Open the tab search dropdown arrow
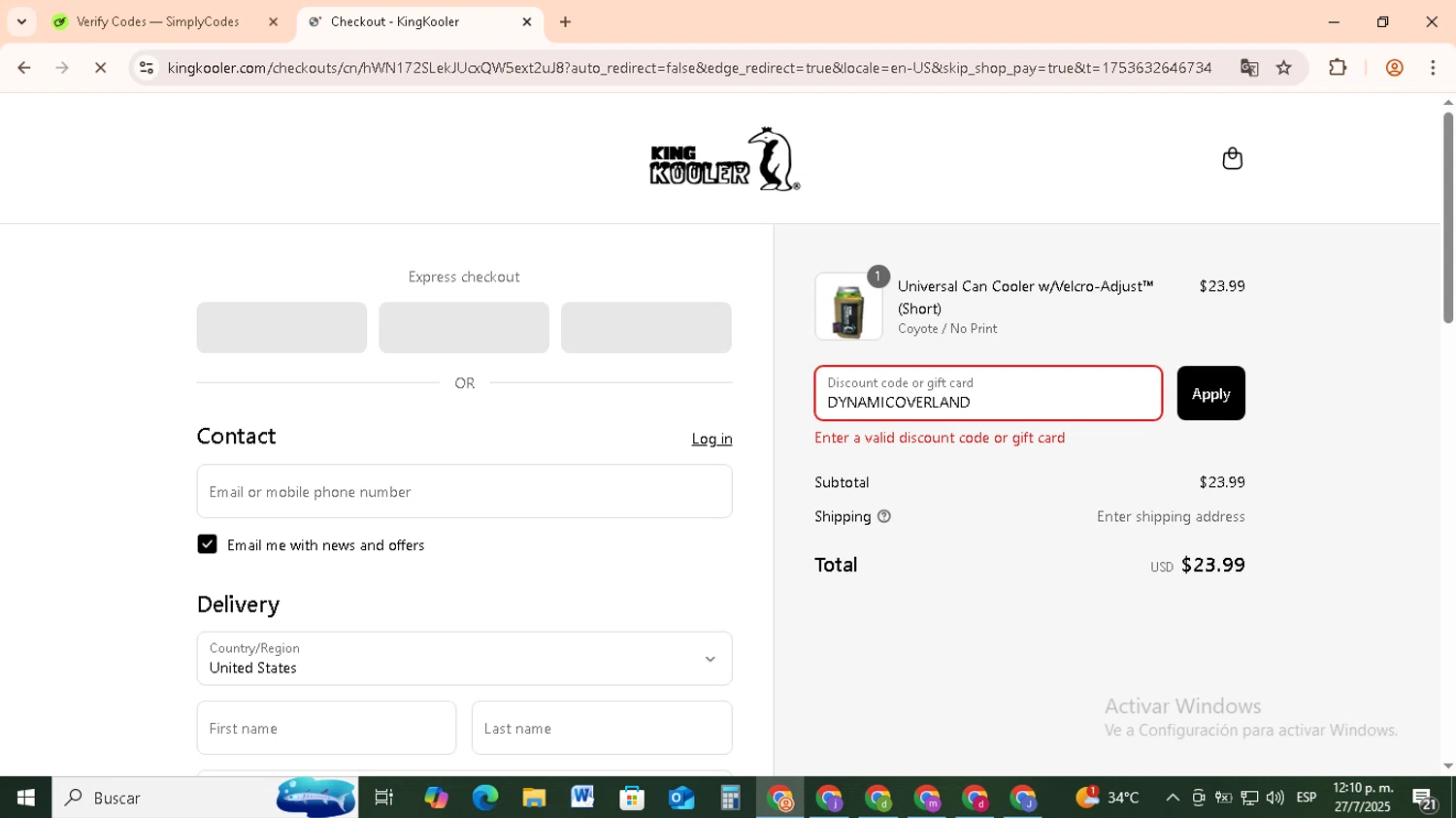1456x818 pixels. (x=21, y=21)
